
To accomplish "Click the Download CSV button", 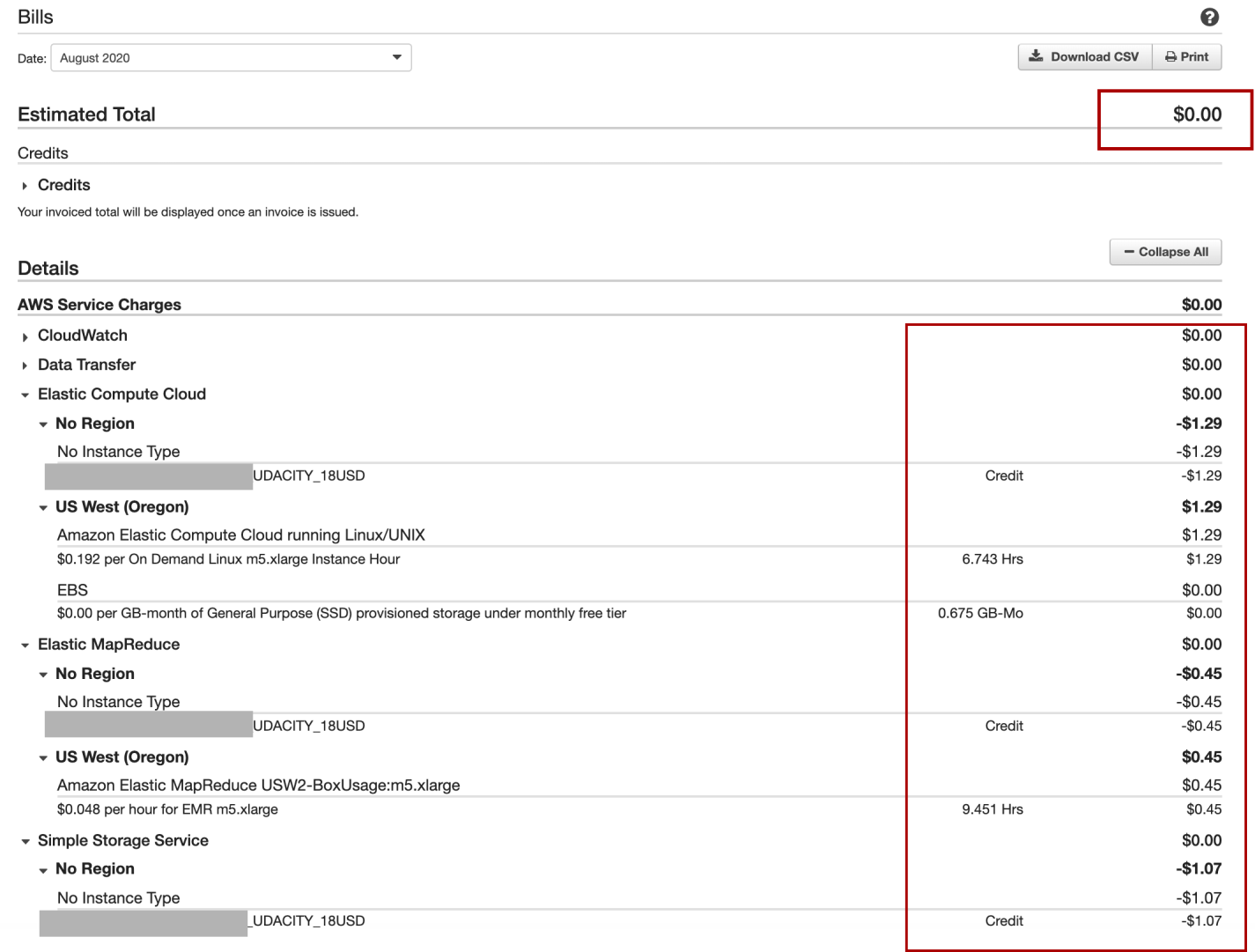I will [x=1084, y=56].
